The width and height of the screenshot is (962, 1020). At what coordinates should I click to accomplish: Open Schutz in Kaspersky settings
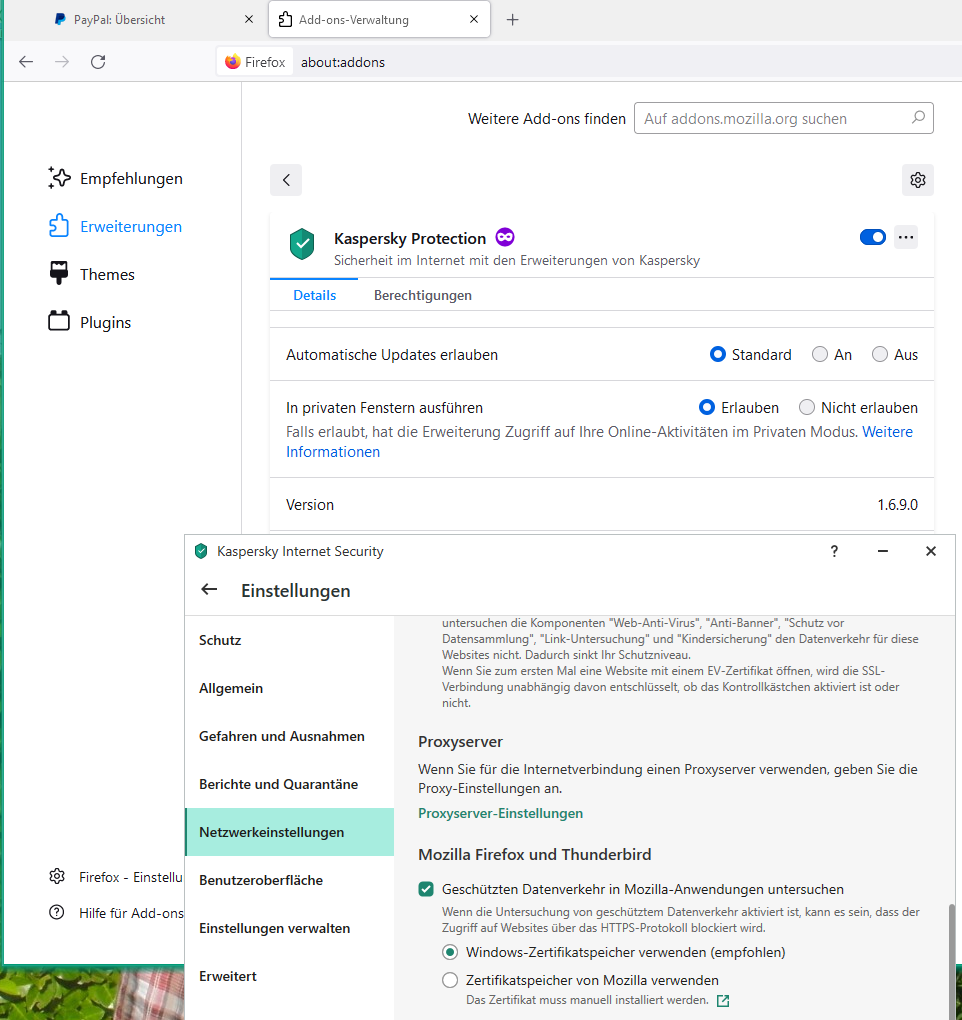coord(289,640)
